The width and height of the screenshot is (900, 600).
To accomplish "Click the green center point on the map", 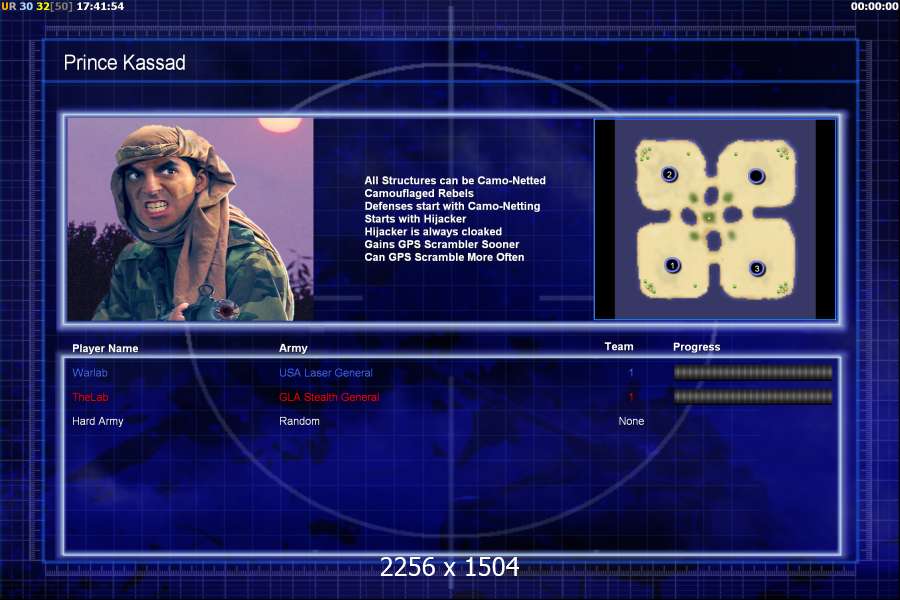I will pyautogui.click(x=709, y=217).
